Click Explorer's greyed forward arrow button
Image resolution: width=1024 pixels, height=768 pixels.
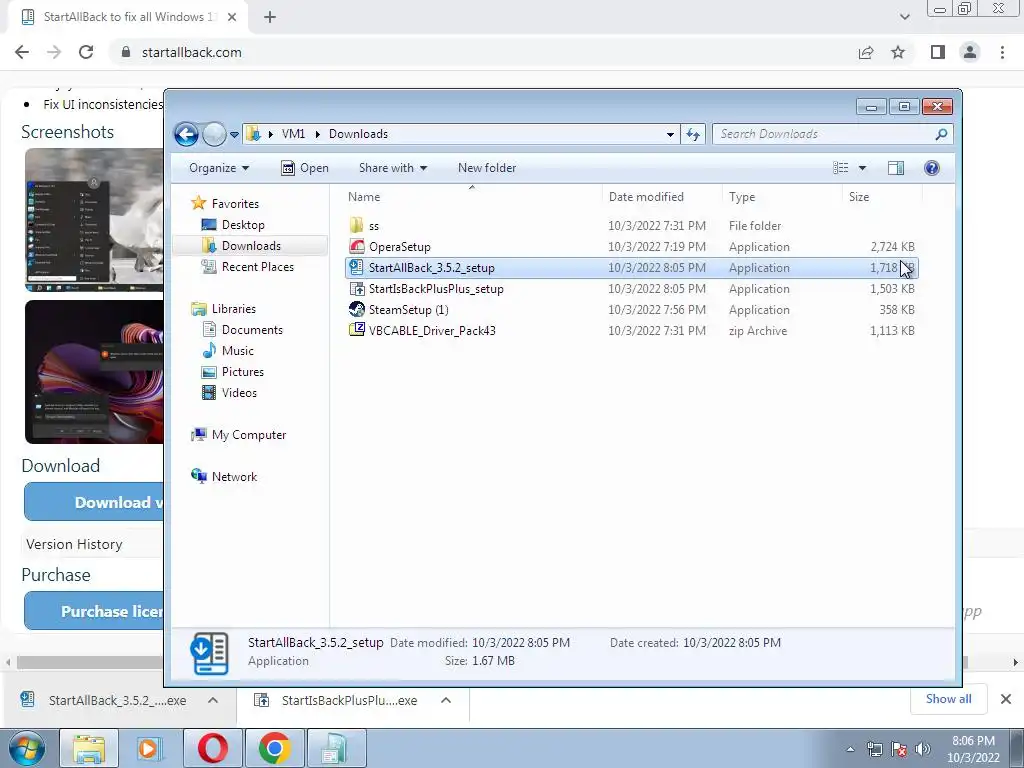pos(214,135)
